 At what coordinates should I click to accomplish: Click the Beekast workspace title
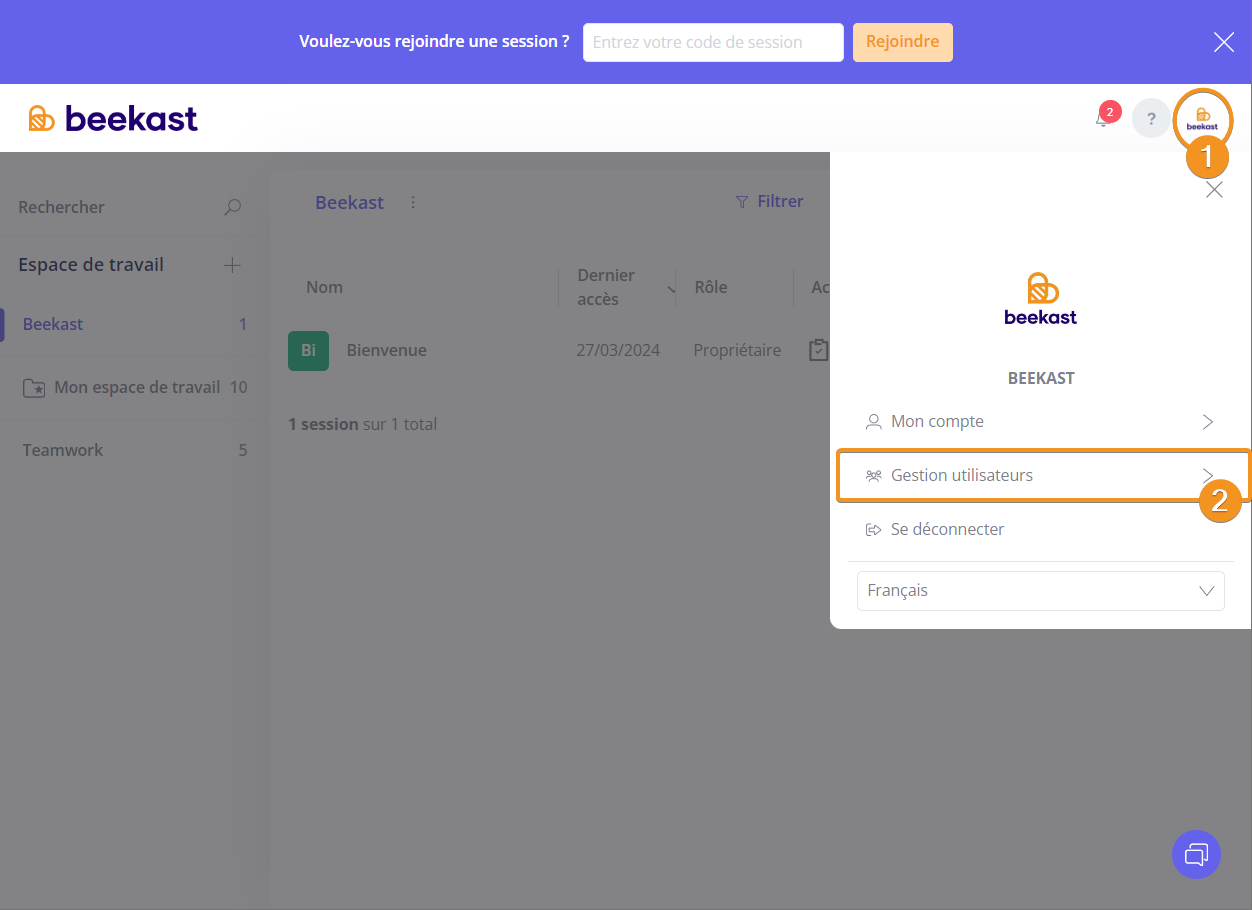(349, 202)
